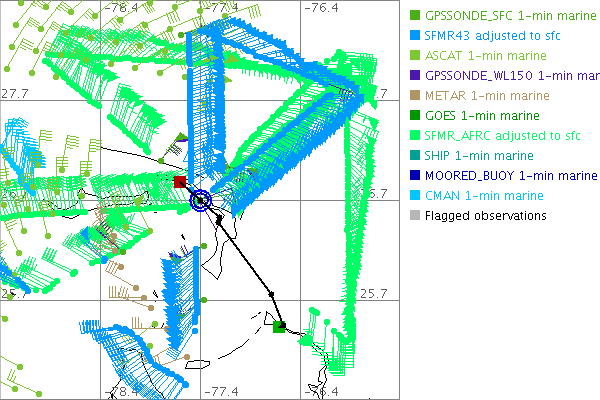Click the ASCAT legend color square

[414, 56]
